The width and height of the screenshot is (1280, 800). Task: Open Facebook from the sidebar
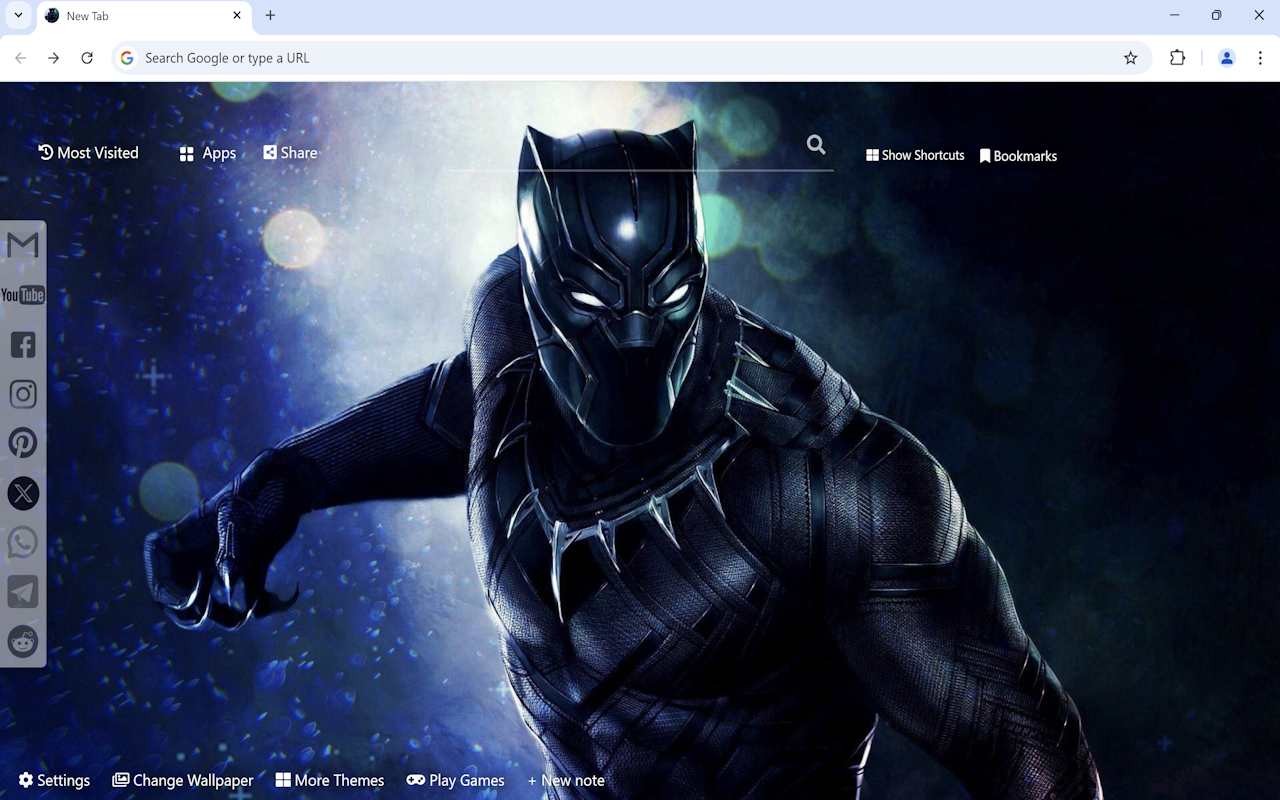(22, 344)
